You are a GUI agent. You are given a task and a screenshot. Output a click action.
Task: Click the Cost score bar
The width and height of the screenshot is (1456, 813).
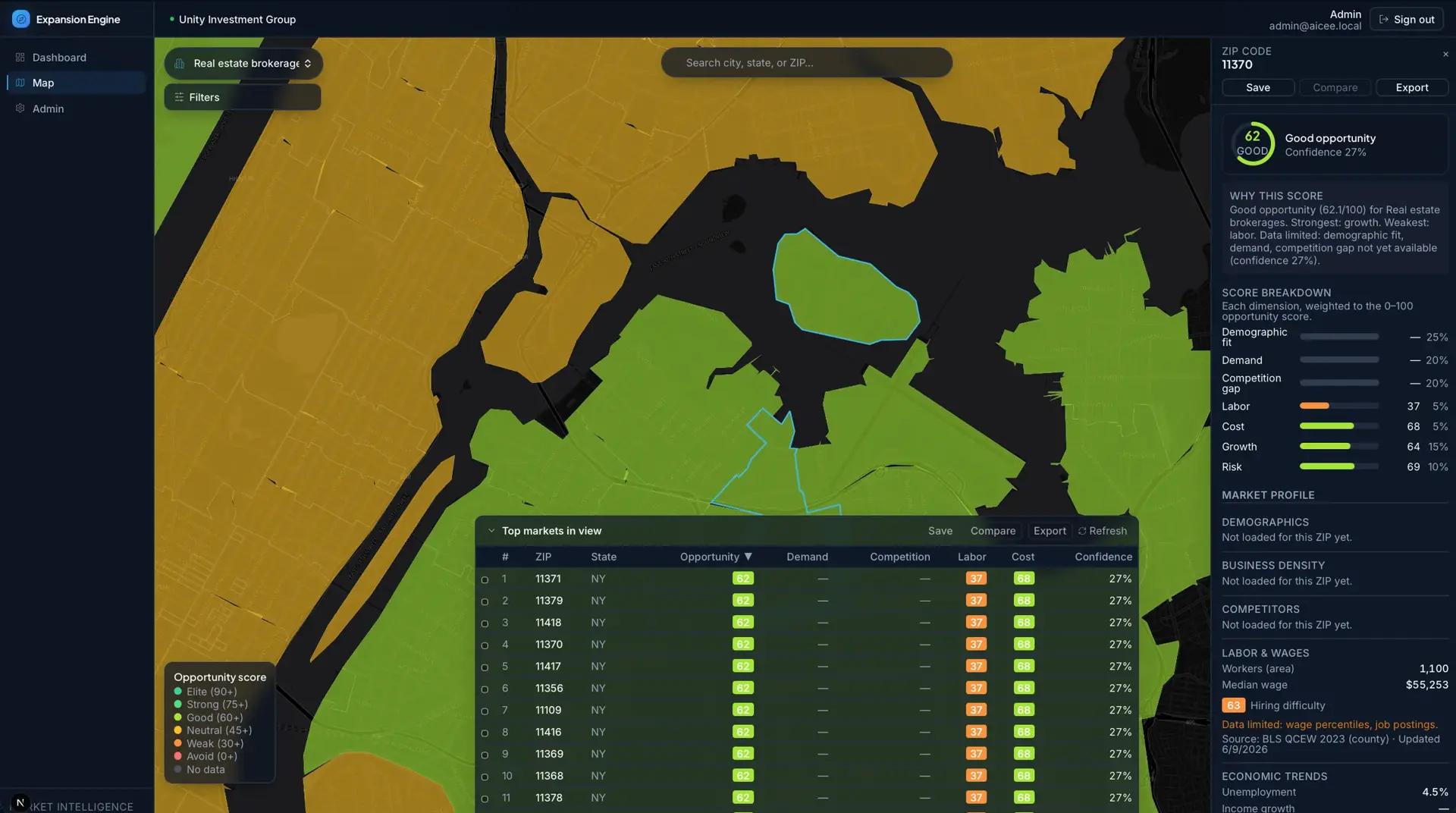tap(1339, 426)
